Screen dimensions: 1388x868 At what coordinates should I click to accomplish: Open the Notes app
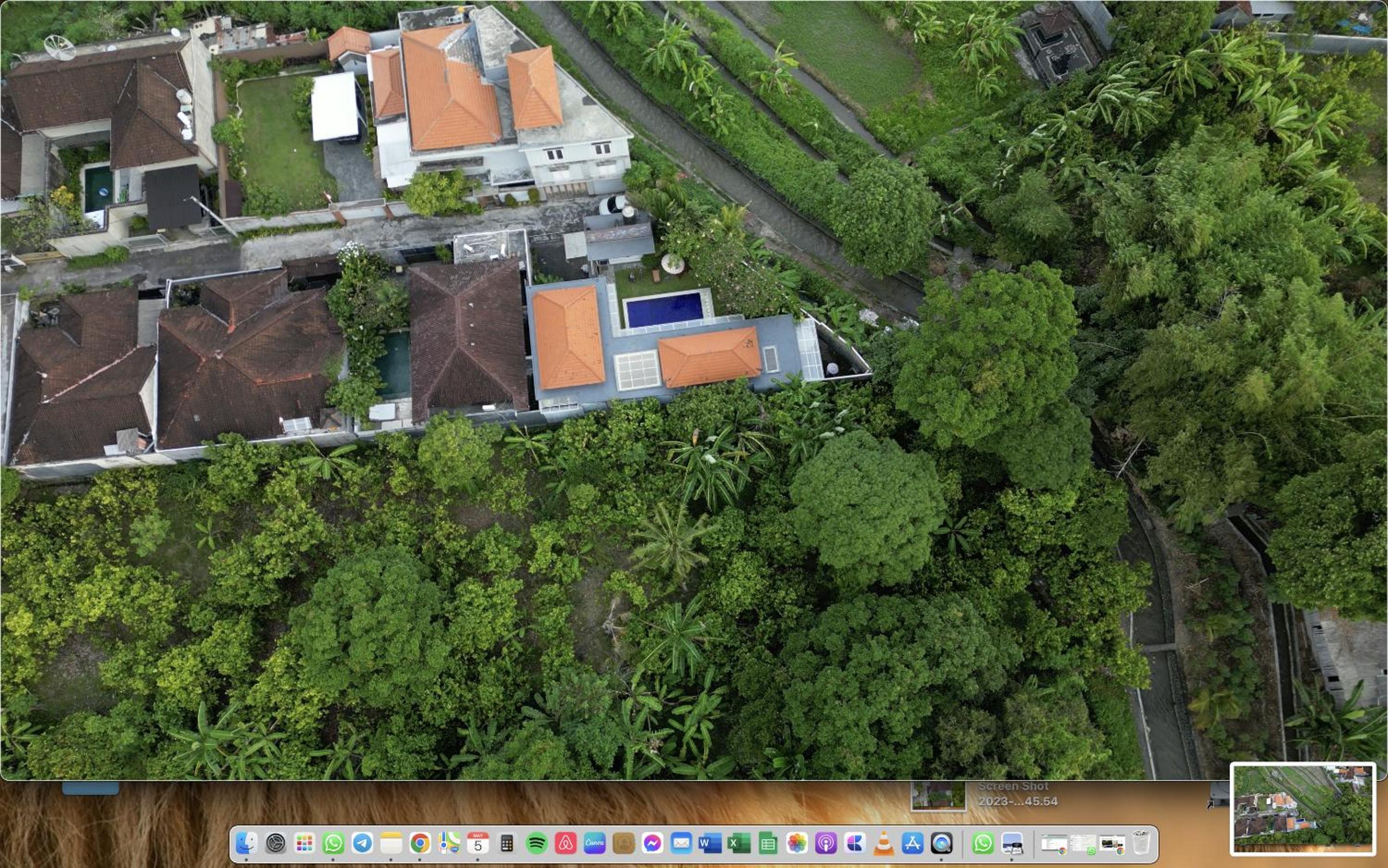tap(392, 843)
